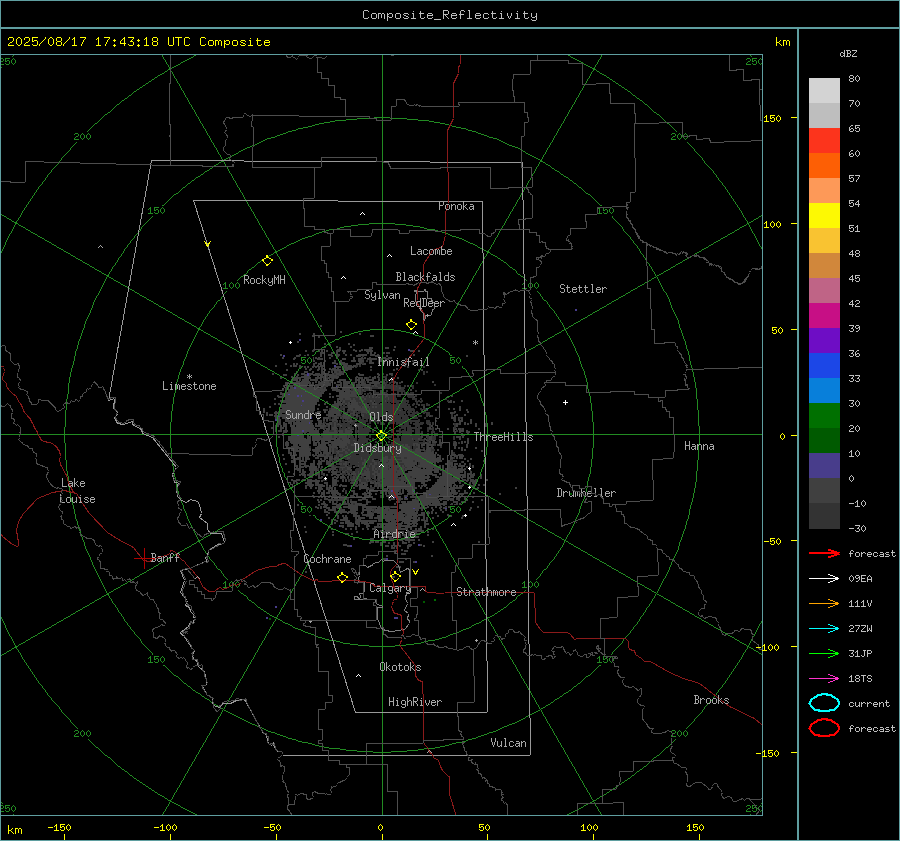Click the 18TS legend label
Image resolution: width=900 pixels, height=841 pixels.
coord(860,679)
